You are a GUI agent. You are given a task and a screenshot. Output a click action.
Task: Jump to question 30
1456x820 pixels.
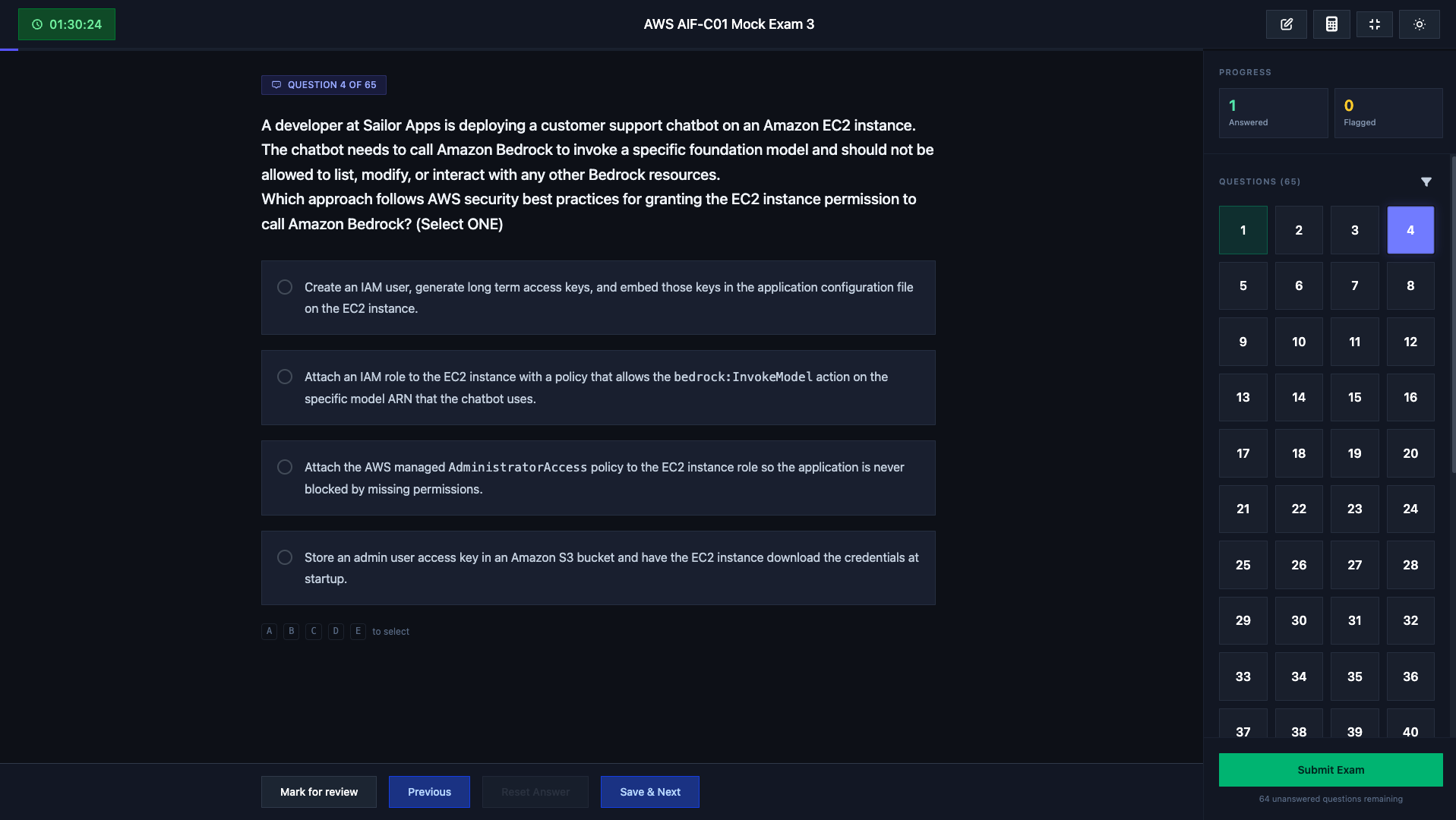point(1299,620)
